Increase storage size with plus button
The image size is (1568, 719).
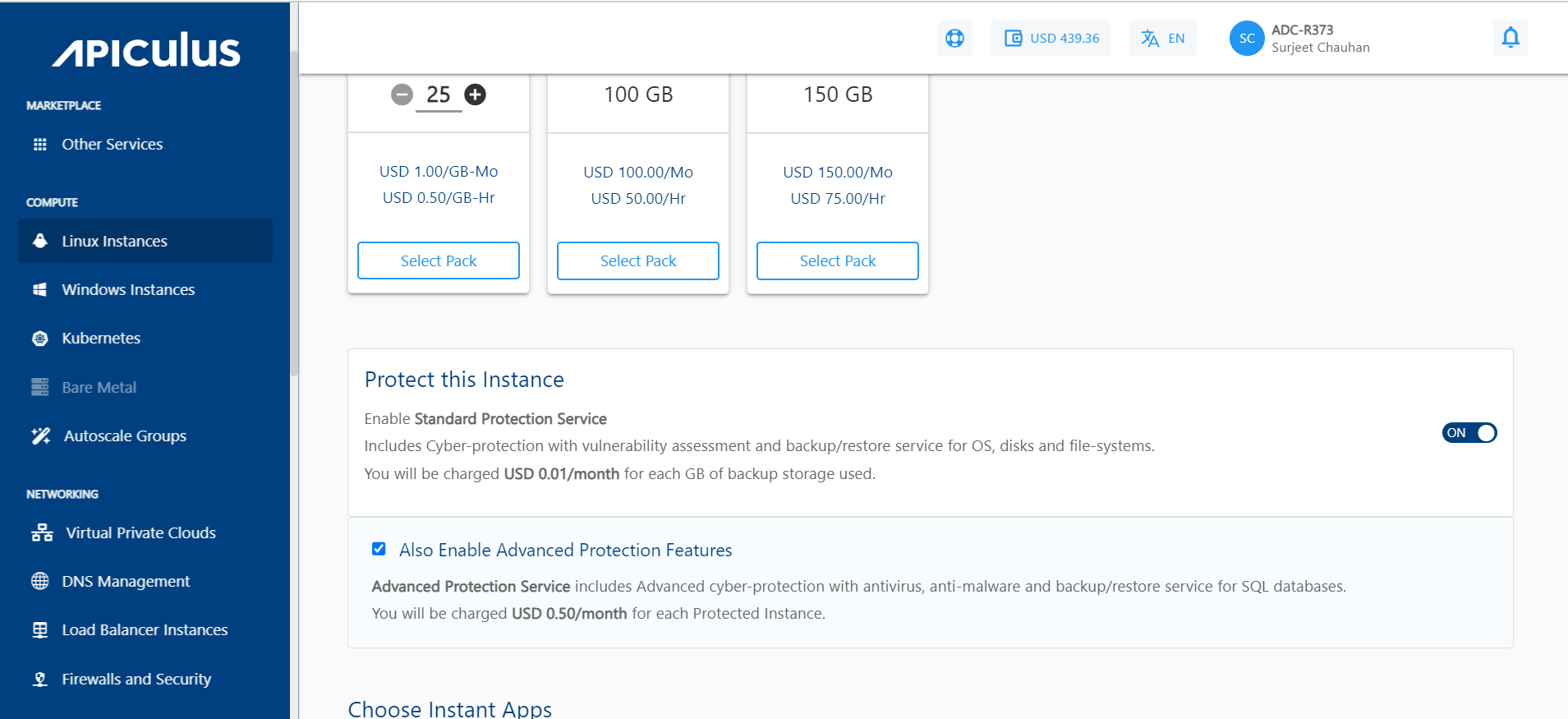pyautogui.click(x=476, y=95)
